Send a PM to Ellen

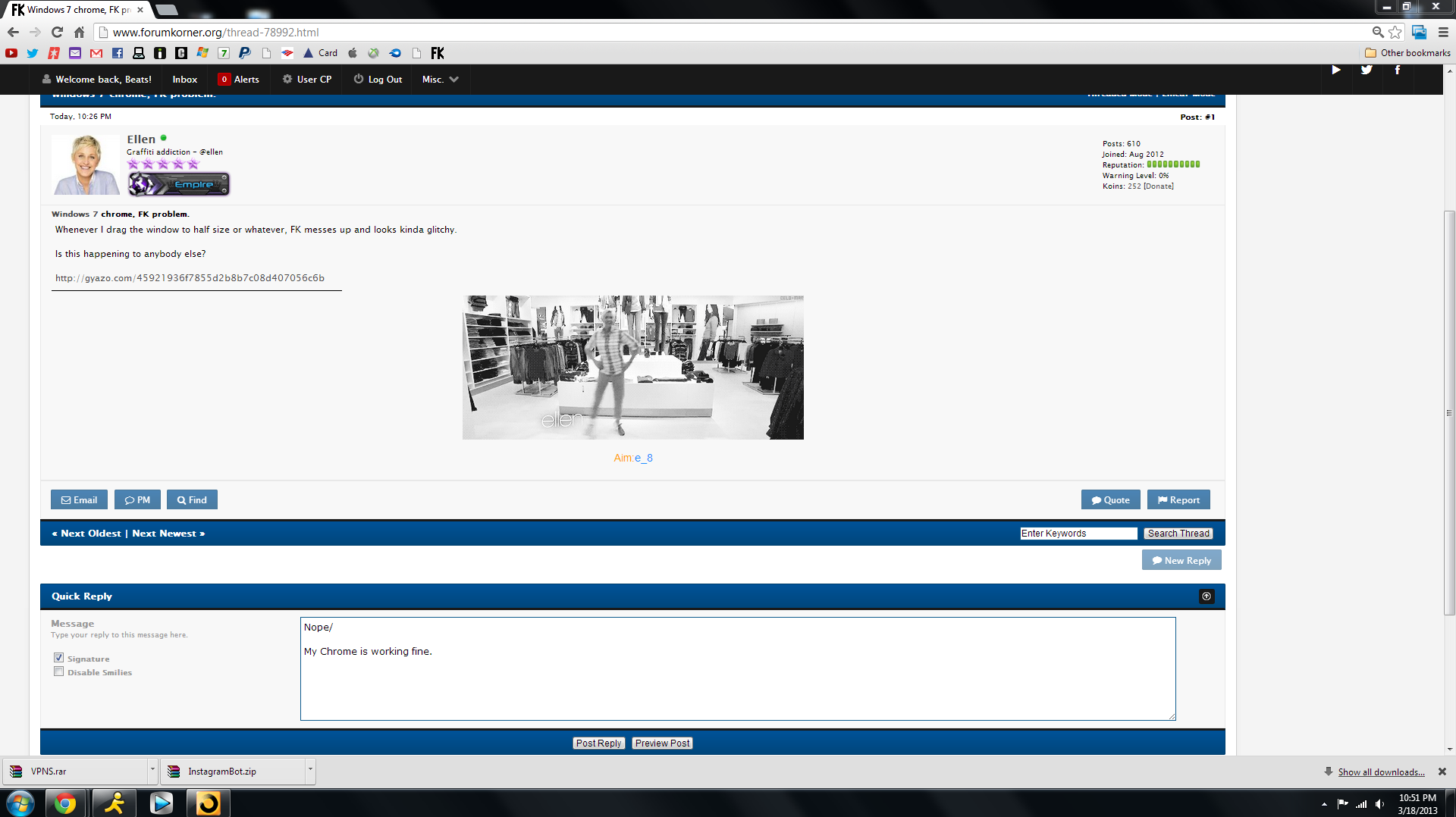tap(137, 500)
